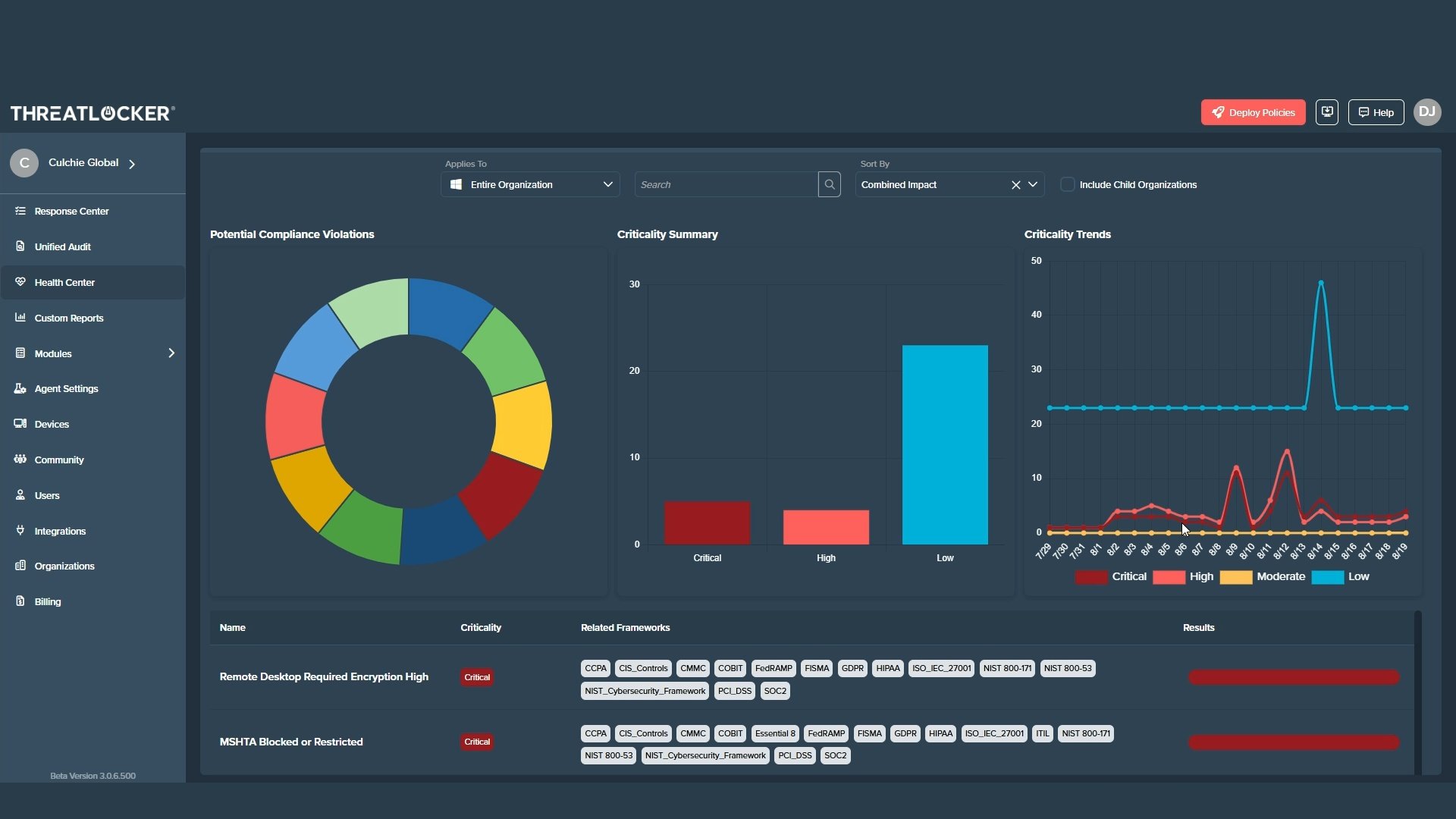Viewport: 1456px width, 819px height.
Task: Expand Culchie Global organization chevron
Action: pos(132,164)
